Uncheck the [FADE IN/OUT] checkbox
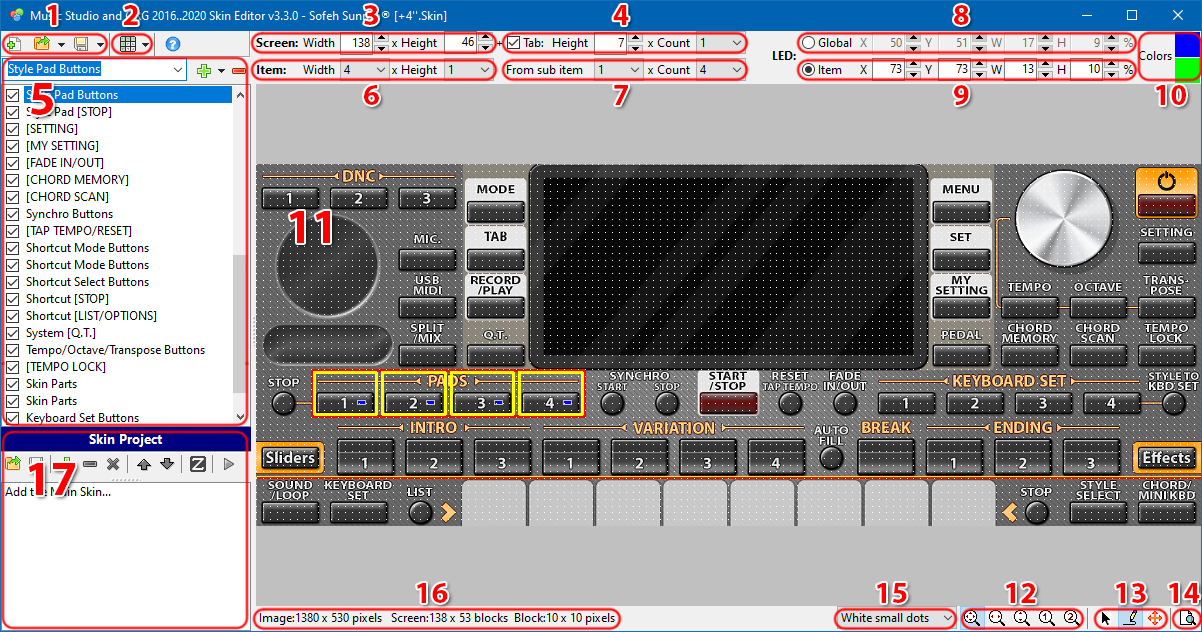Viewport: 1202px width, 632px height. pyautogui.click(x=13, y=163)
